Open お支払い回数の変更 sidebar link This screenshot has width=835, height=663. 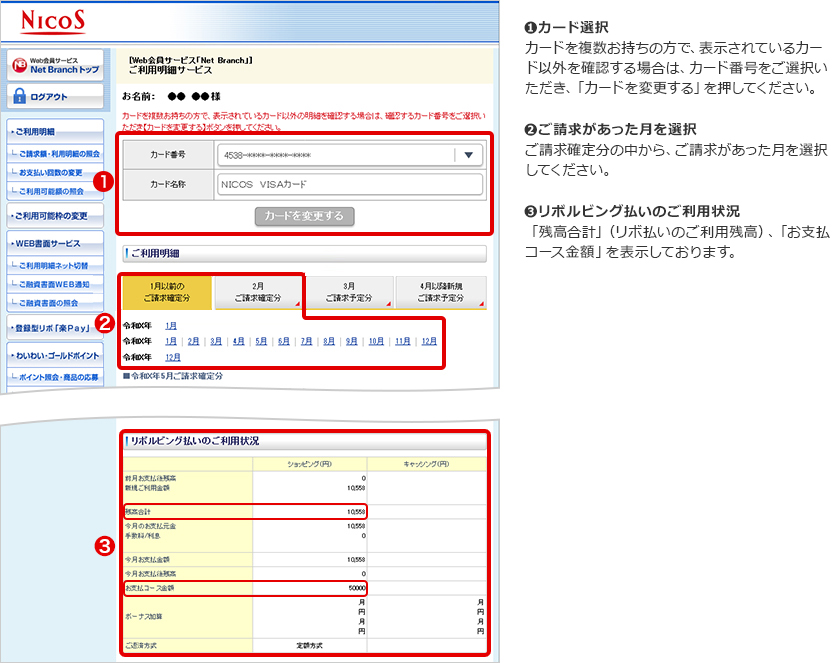click(x=55, y=172)
